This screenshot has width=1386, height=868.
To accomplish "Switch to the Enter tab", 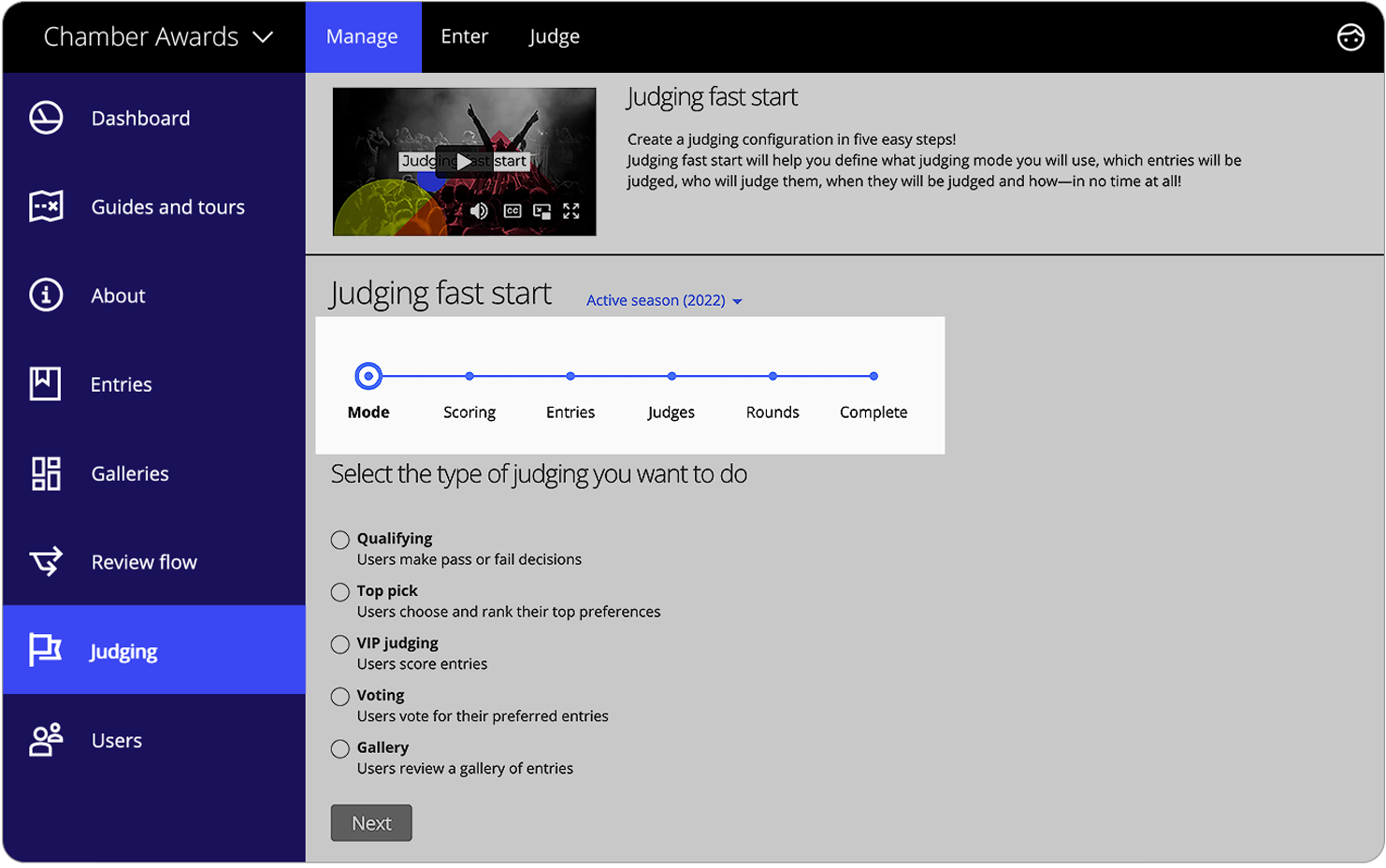I will click(x=465, y=36).
